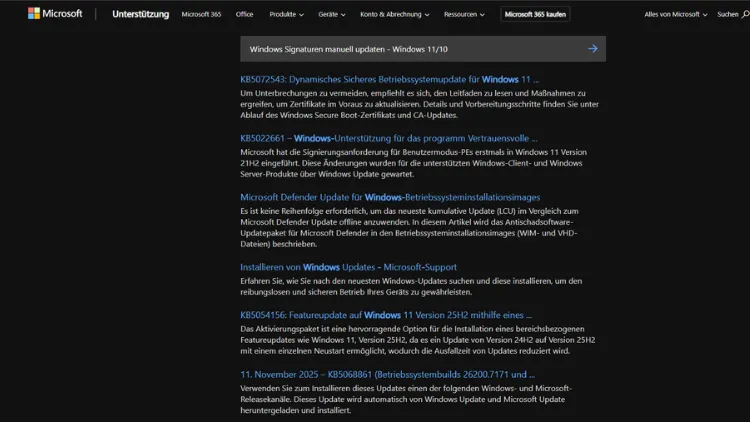
Task: Open 11. November 2025 KB5068861 result
Action: (387, 374)
